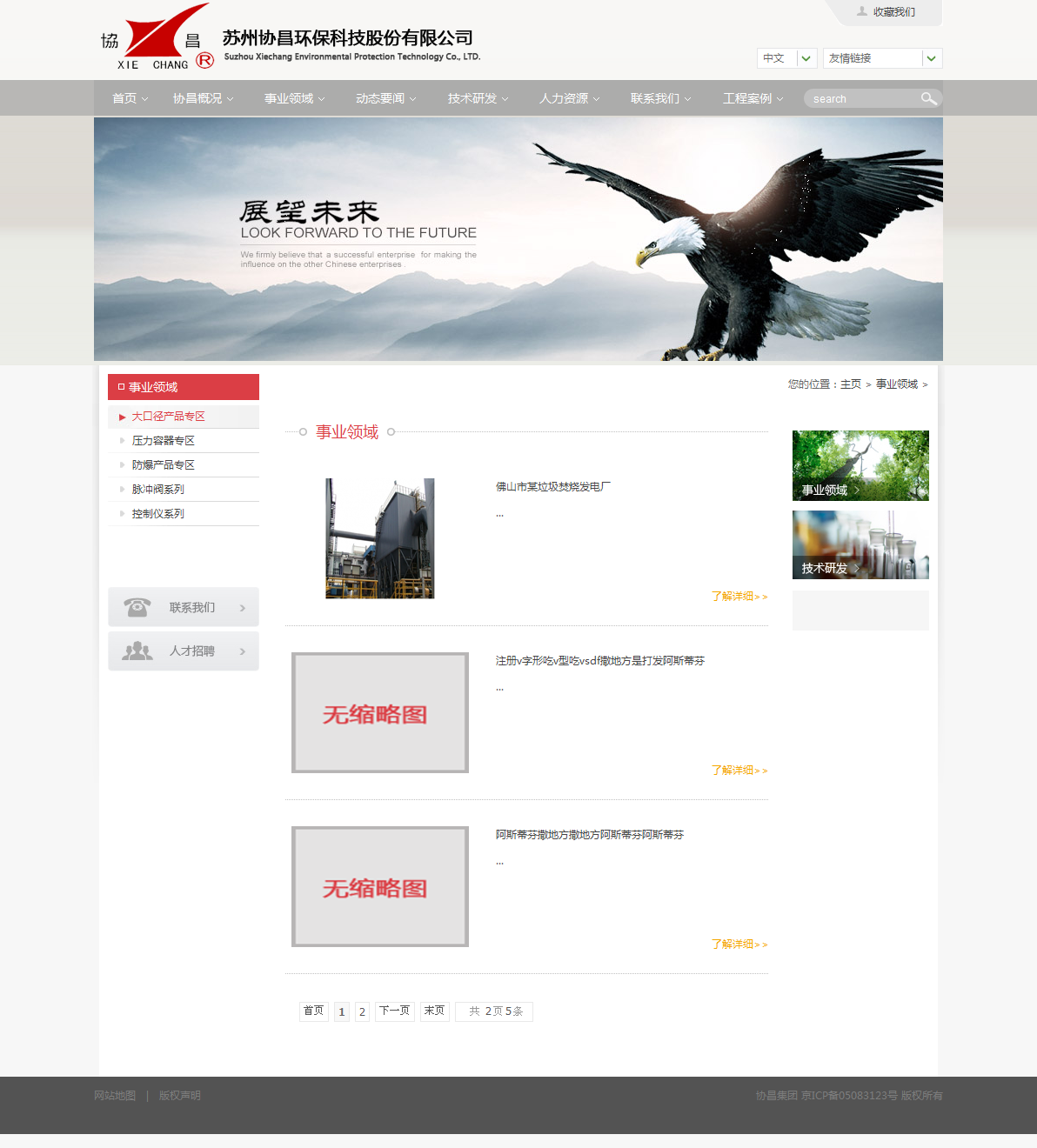The width and height of the screenshot is (1037, 1148).
Task: Open the 中文 language dropdown
Action: tap(806, 58)
